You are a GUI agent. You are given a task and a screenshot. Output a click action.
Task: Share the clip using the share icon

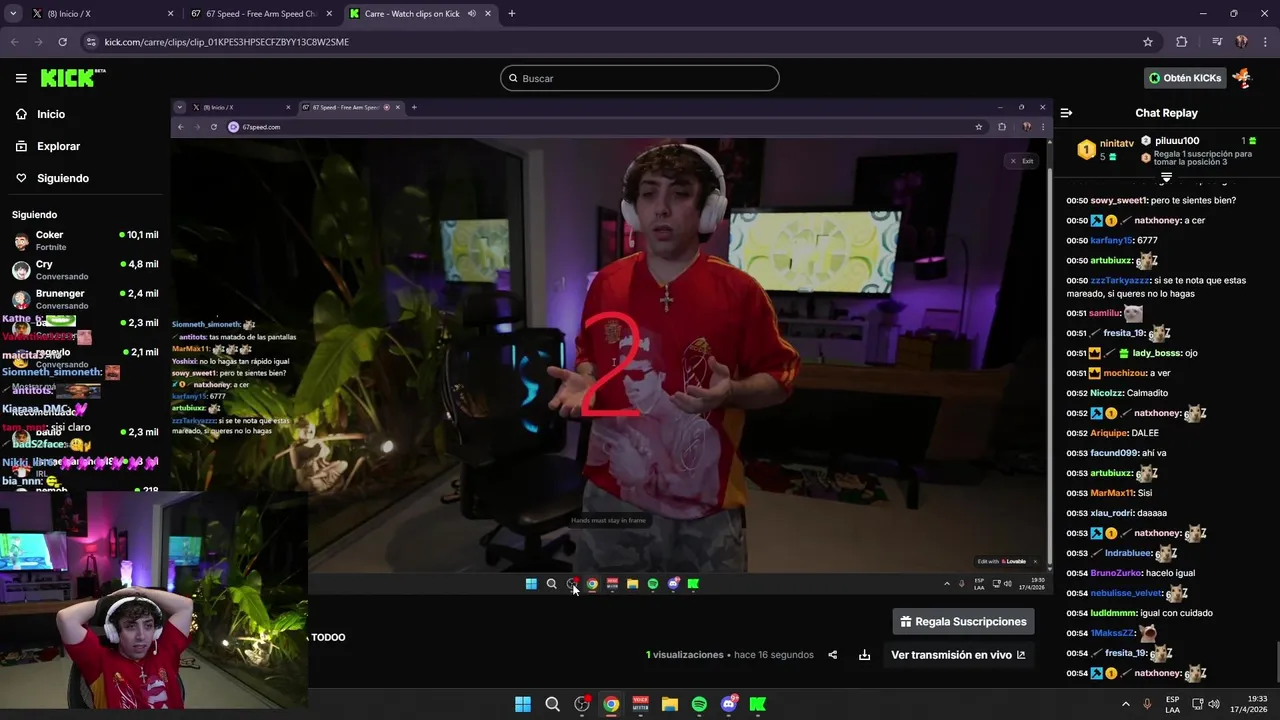pyautogui.click(x=832, y=655)
